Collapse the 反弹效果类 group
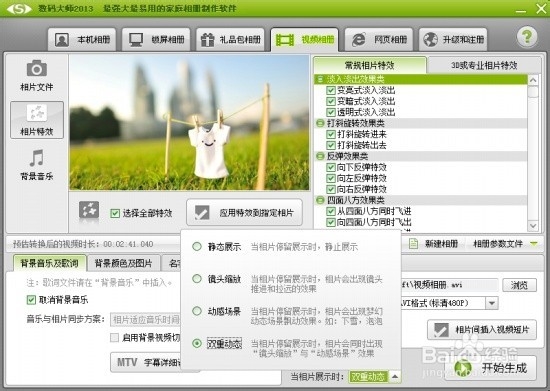The image size is (550, 391). coord(320,156)
